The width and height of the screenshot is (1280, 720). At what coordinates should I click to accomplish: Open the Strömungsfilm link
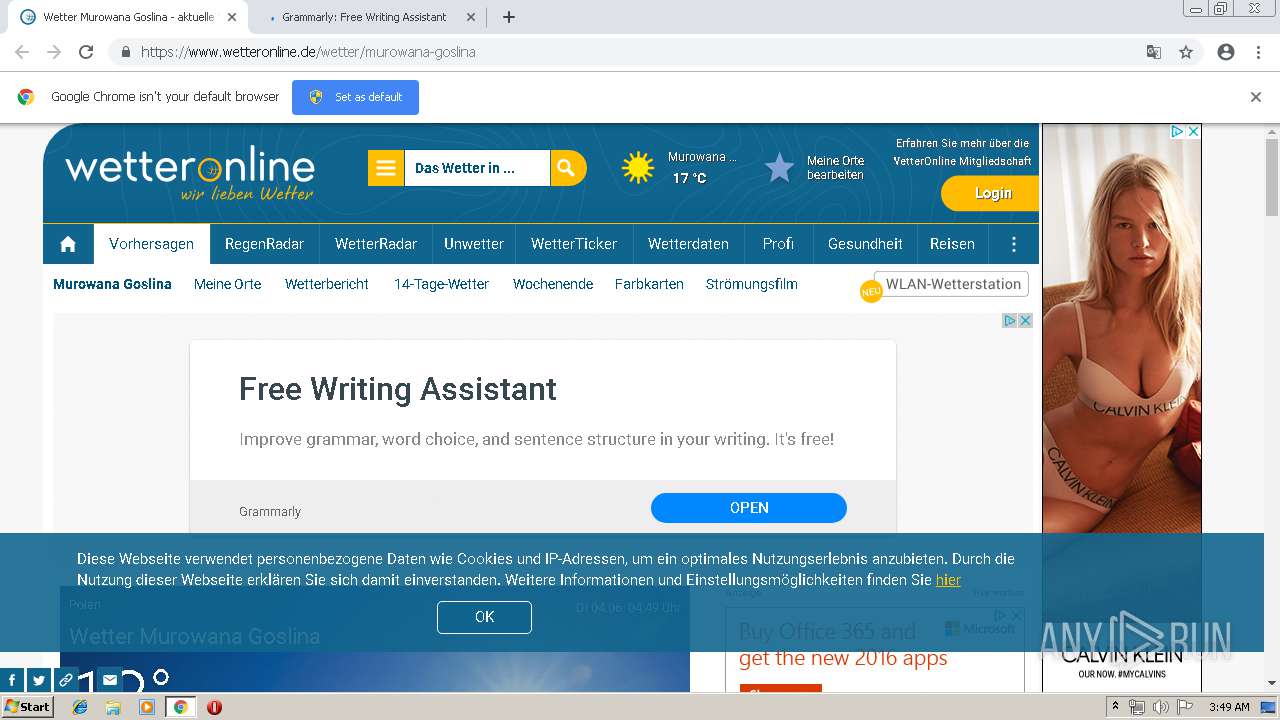(x=752, y=284)
